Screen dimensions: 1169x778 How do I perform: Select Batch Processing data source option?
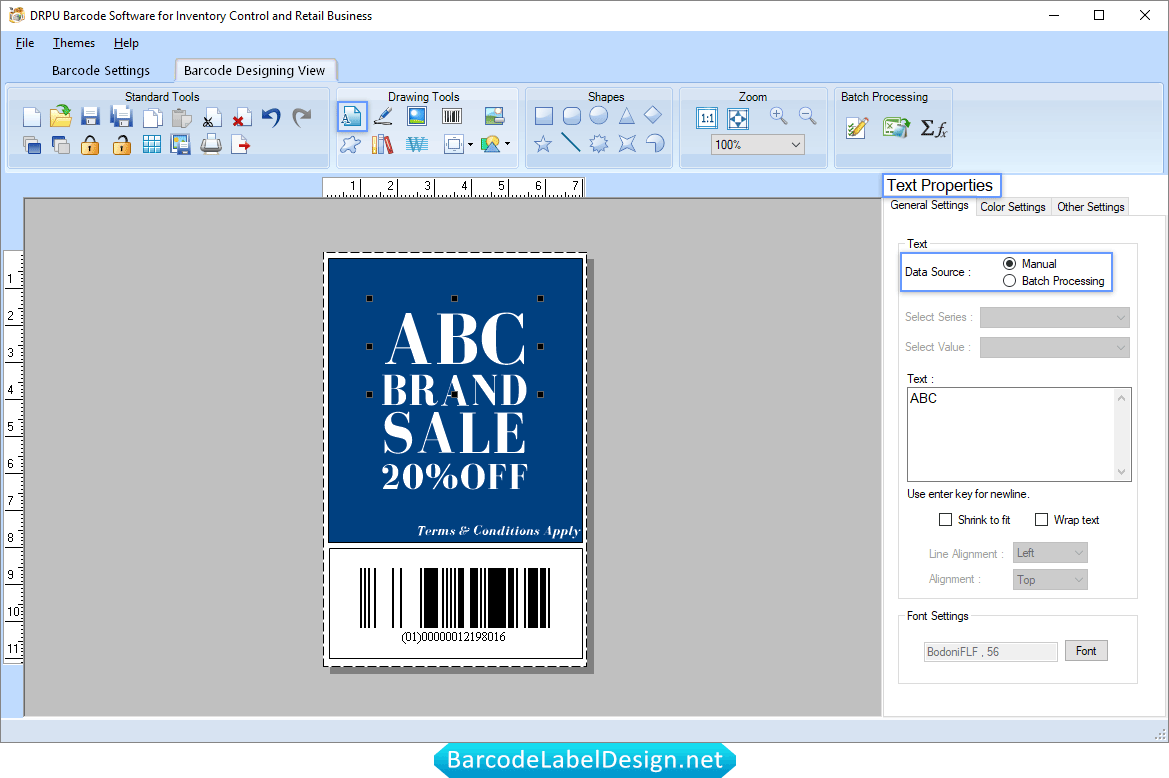[1009, 281]
